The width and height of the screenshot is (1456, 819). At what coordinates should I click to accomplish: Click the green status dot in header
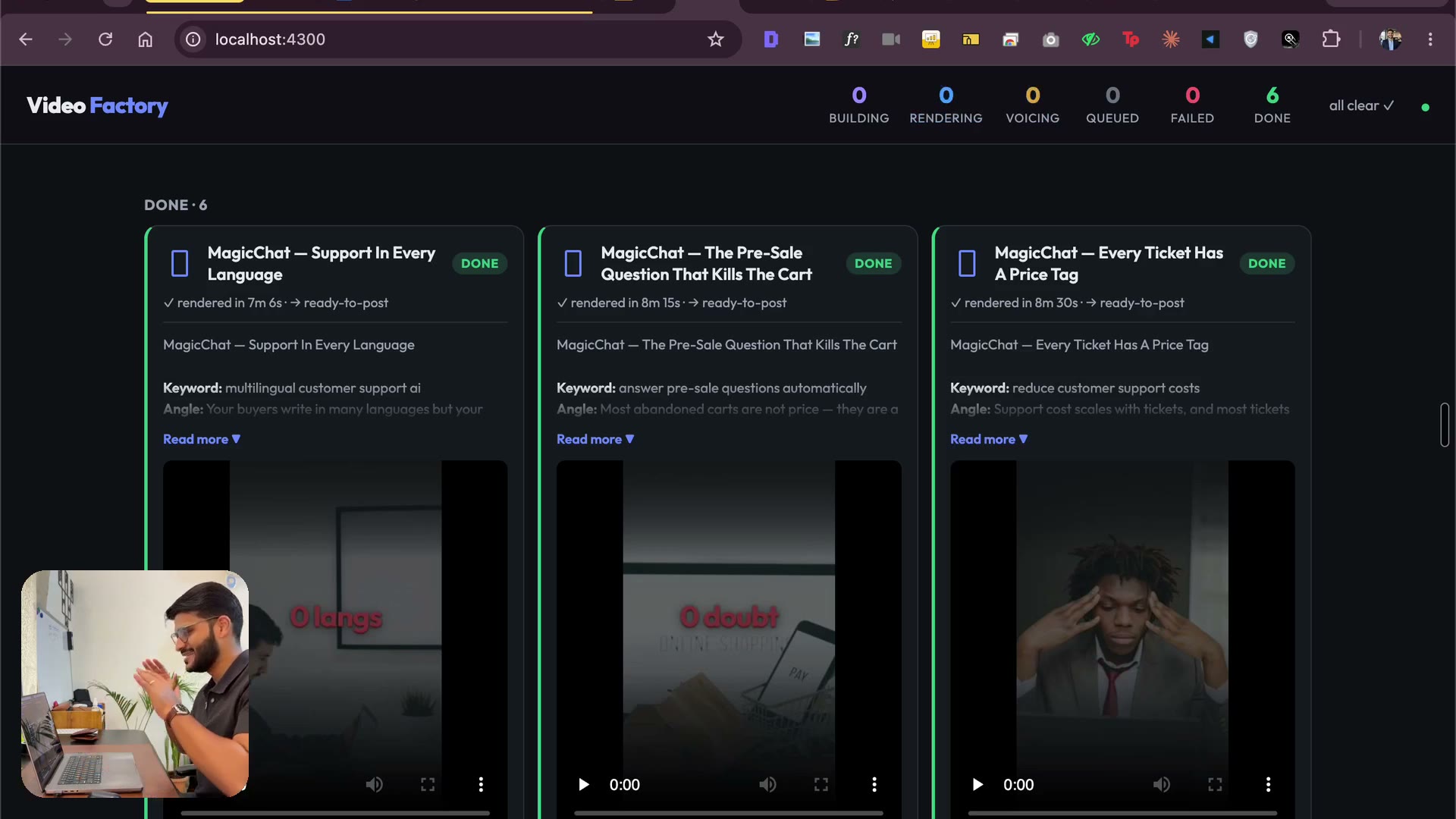pyautogui.click(x=1425, y=107)
